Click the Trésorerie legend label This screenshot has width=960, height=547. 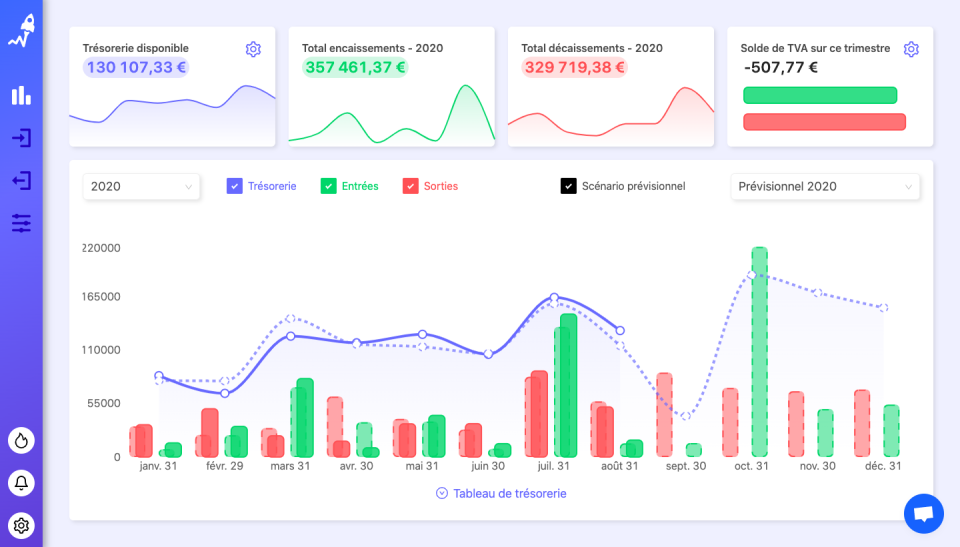click(272, 186)
